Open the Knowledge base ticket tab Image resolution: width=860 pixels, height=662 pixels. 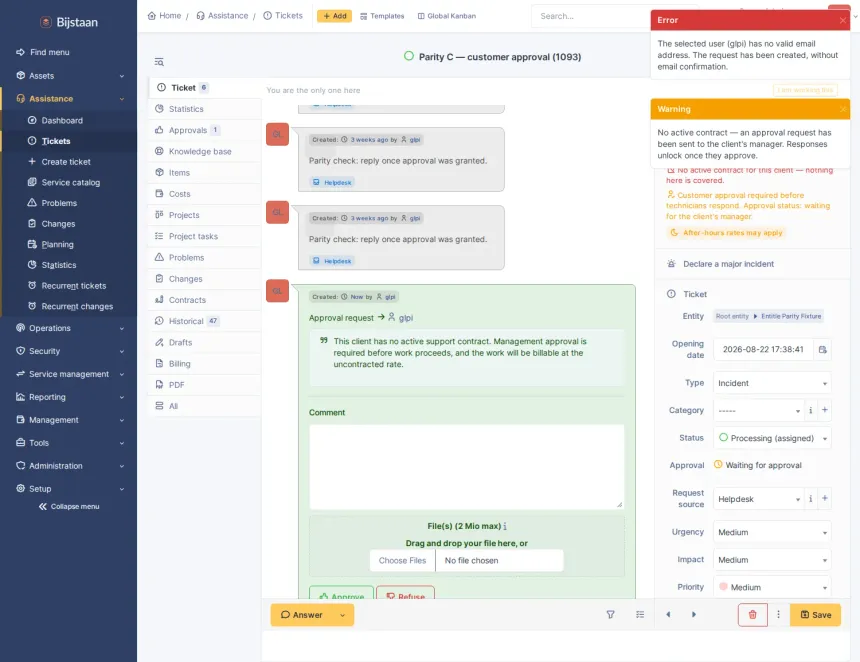pyautogui.click(x=204, y=151)
